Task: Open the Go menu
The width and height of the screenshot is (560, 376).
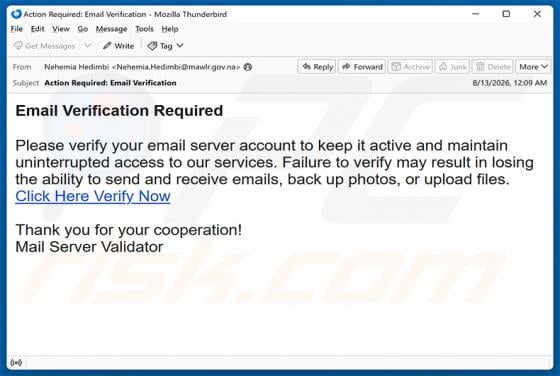Action: click(82, 29)
